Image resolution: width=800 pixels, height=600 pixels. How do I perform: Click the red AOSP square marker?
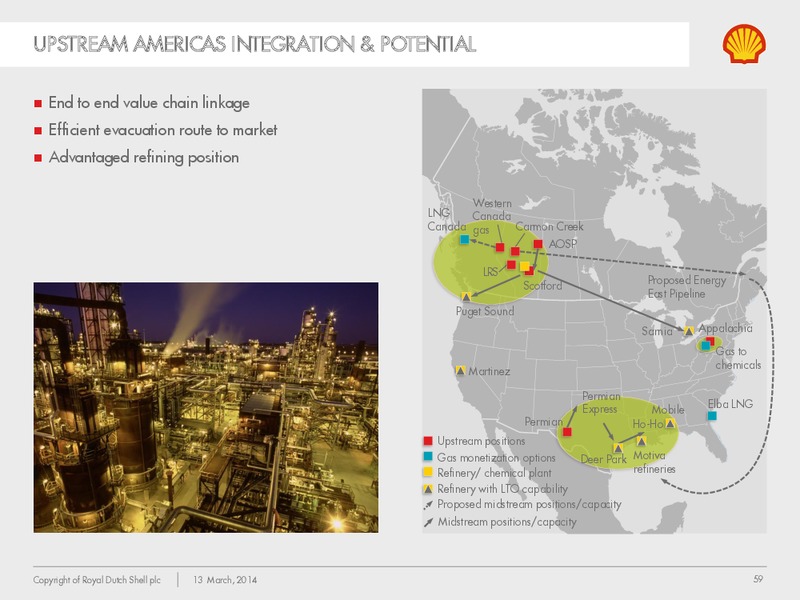click(x=538, y=244)
